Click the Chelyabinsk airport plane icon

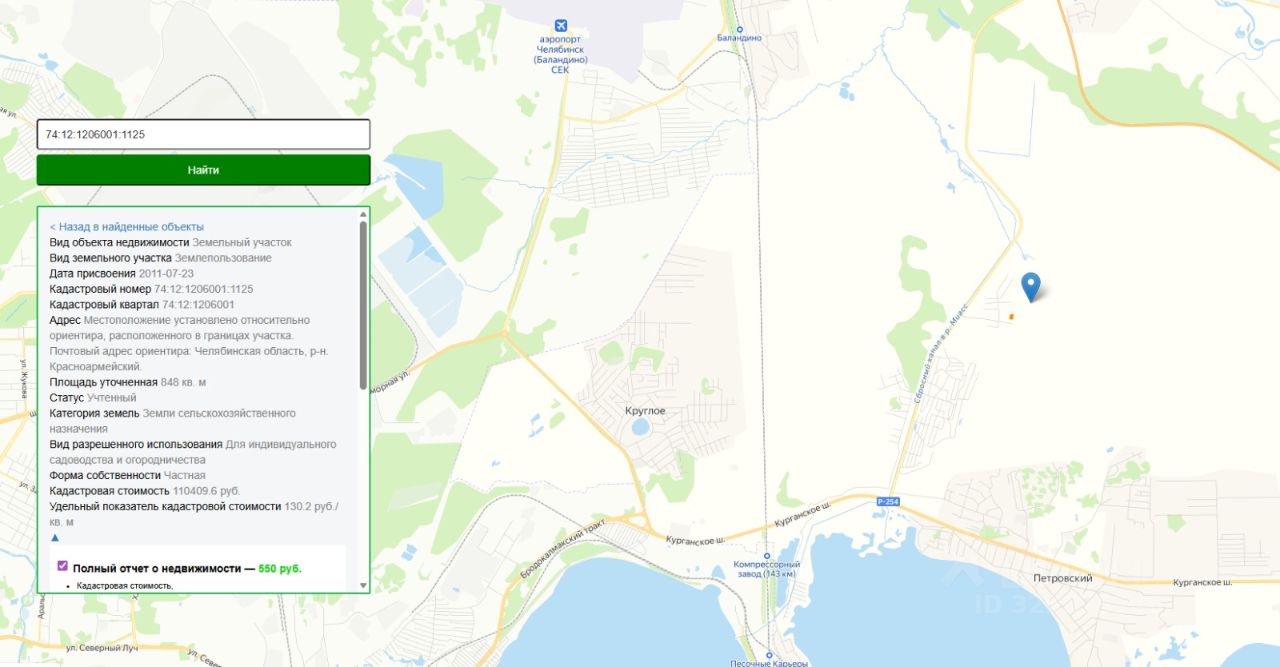click(560, 26)
